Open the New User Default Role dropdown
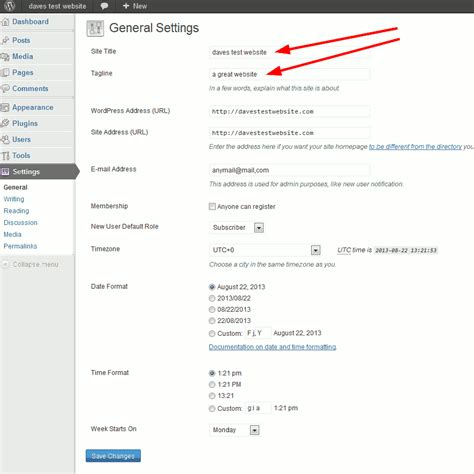 (237, 228)
